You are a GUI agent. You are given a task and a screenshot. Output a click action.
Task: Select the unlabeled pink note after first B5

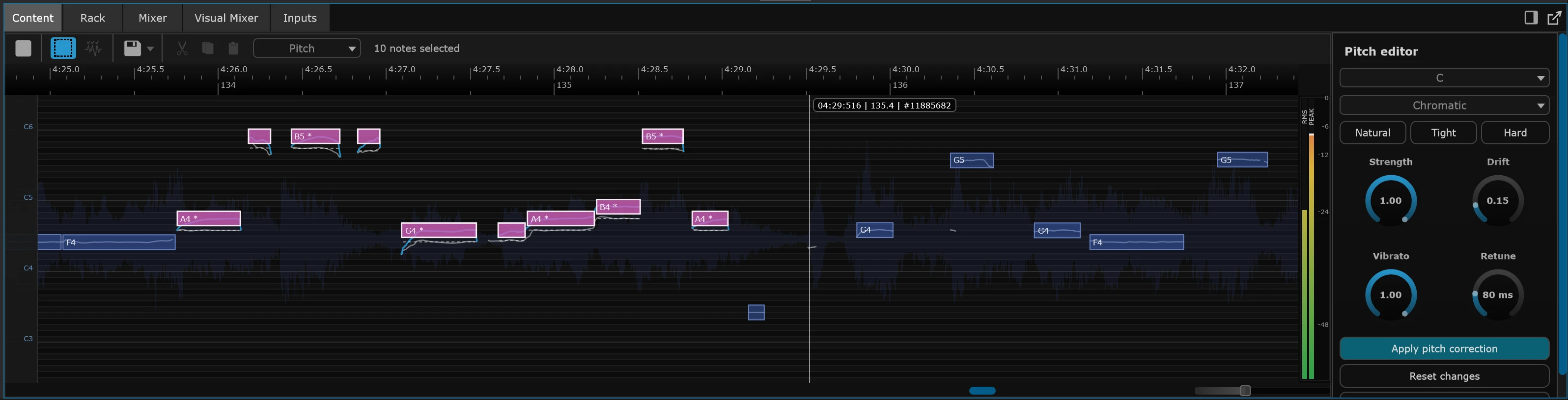click(369, 136)
